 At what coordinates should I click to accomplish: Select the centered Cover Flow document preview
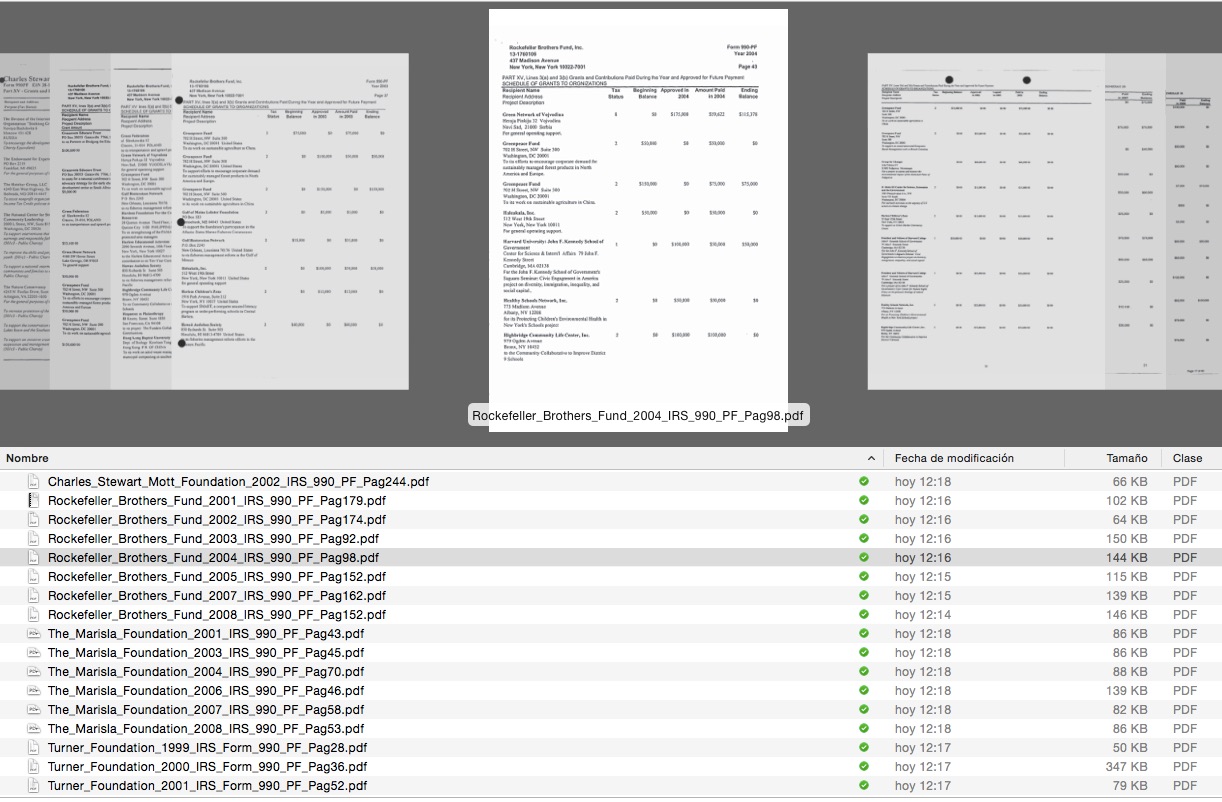click(638, 205)
